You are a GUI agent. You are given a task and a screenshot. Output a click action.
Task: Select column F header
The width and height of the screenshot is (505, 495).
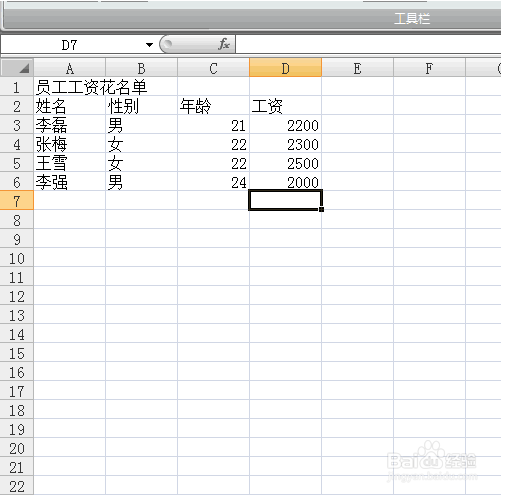click(x=430, y=68)
